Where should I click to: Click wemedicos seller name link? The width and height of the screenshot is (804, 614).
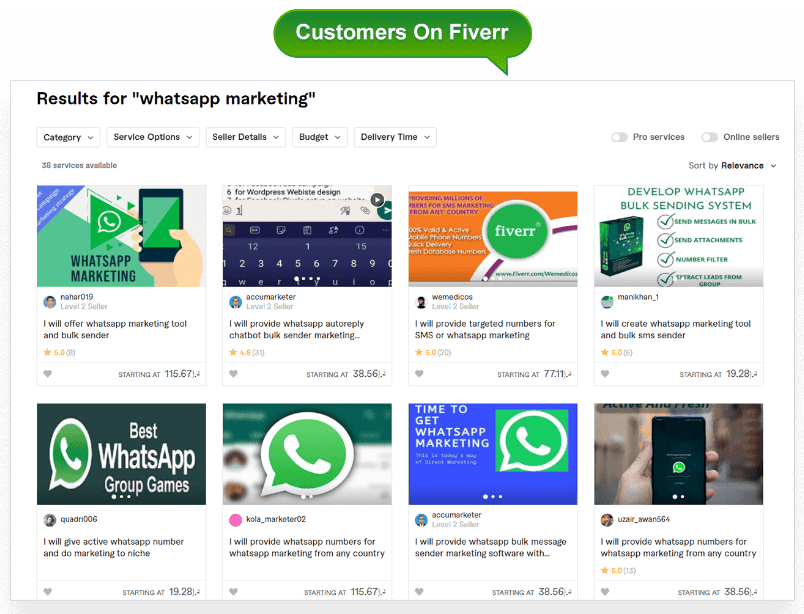452,297
